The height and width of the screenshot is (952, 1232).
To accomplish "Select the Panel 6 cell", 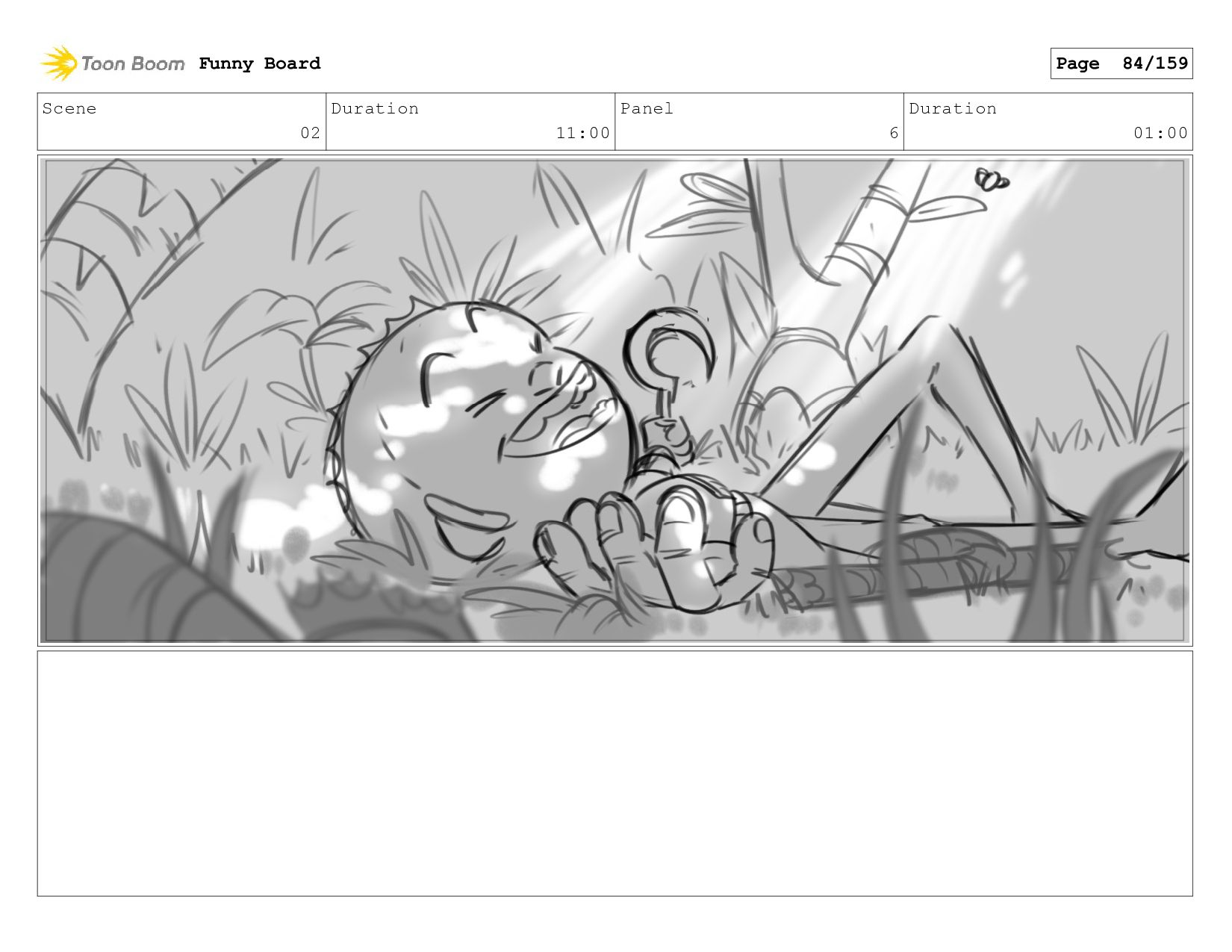I will point(759,122).
